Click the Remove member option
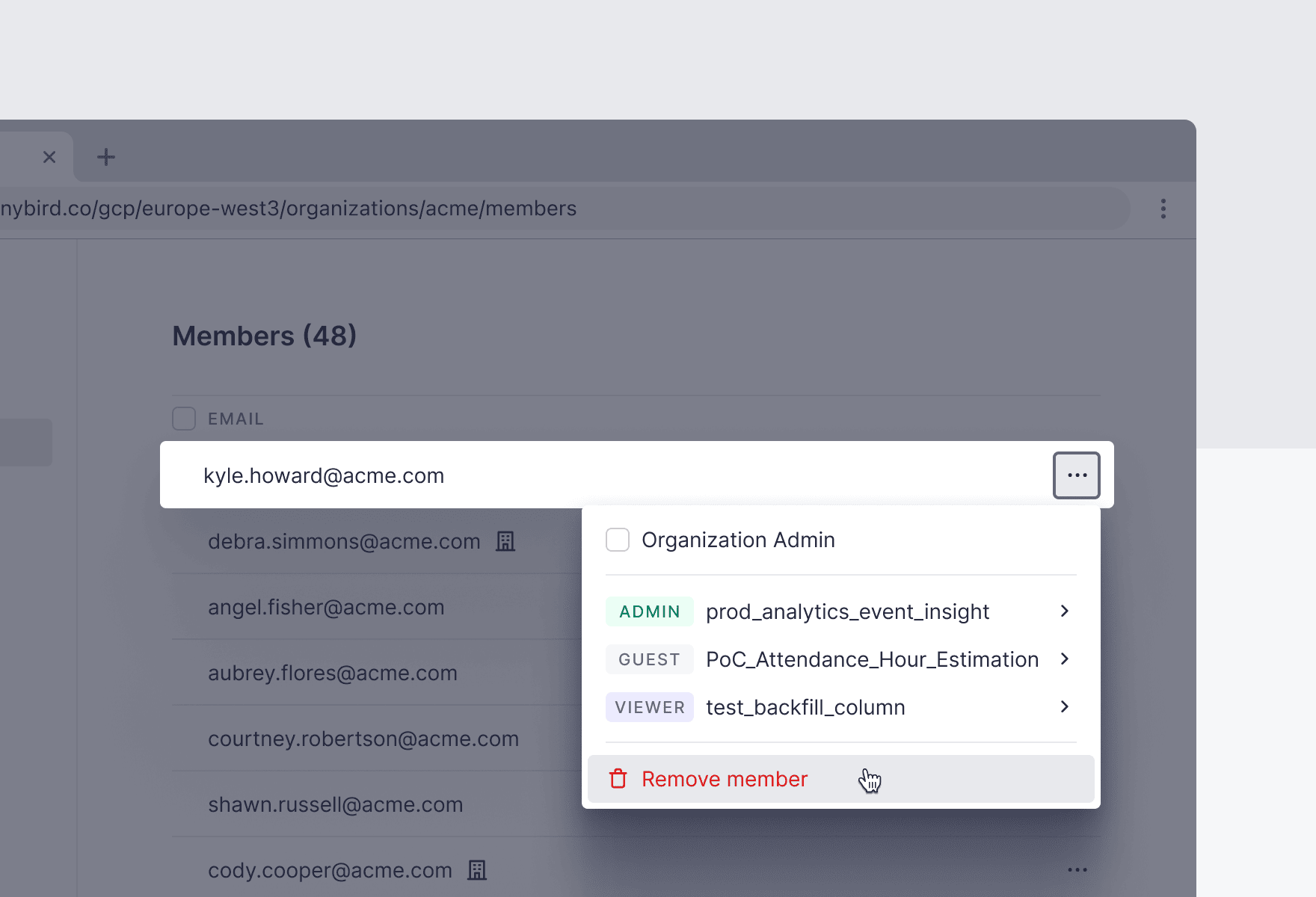Screen dimensions: 1316x897 [x=724, y=779]
